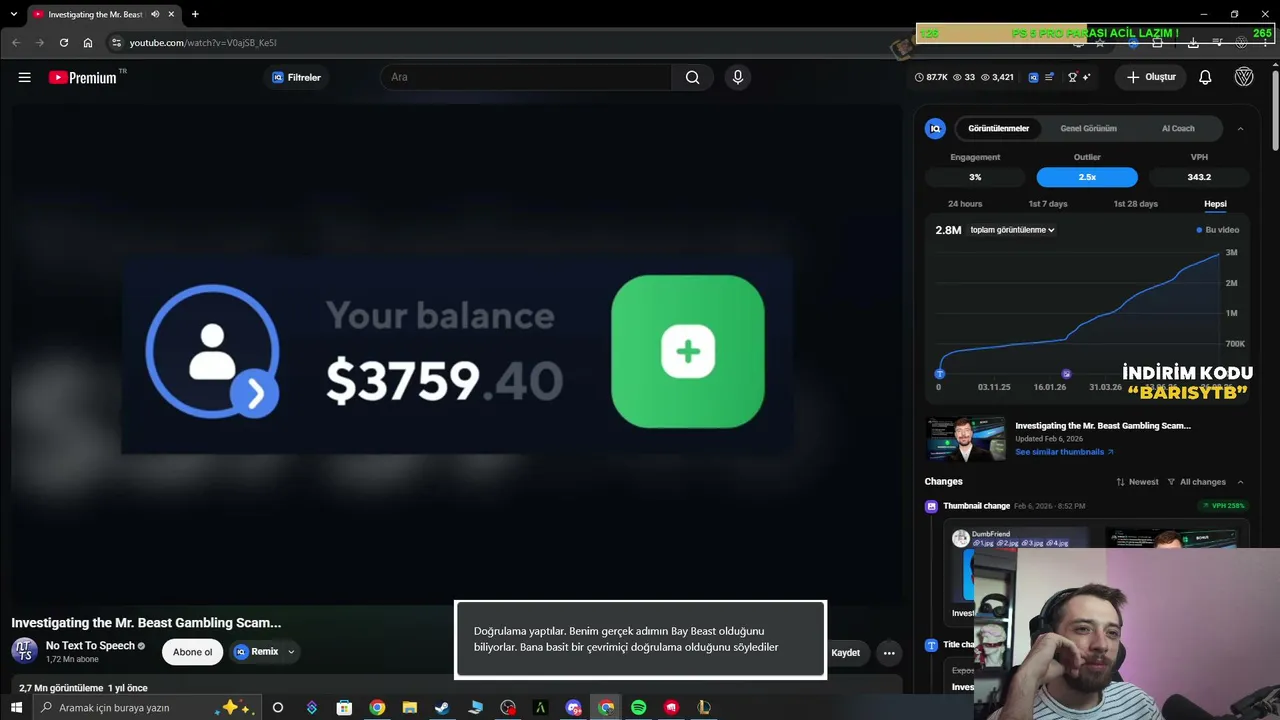Click the vidIQ icon in the masthead
Viewport: 1280px width, 720px height.
pyautogui.click(x=1034, y=77)
